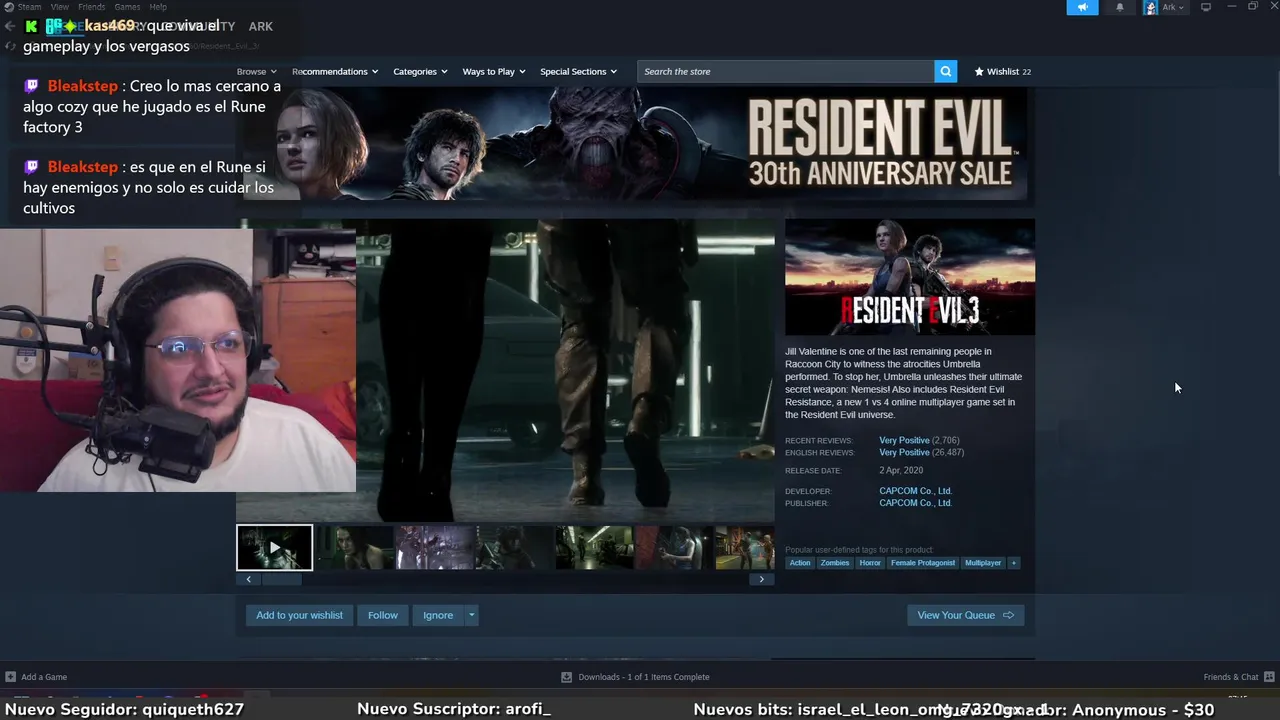
Task: Click the Add a Game plus icon
Action: click(x=10, y=677)
